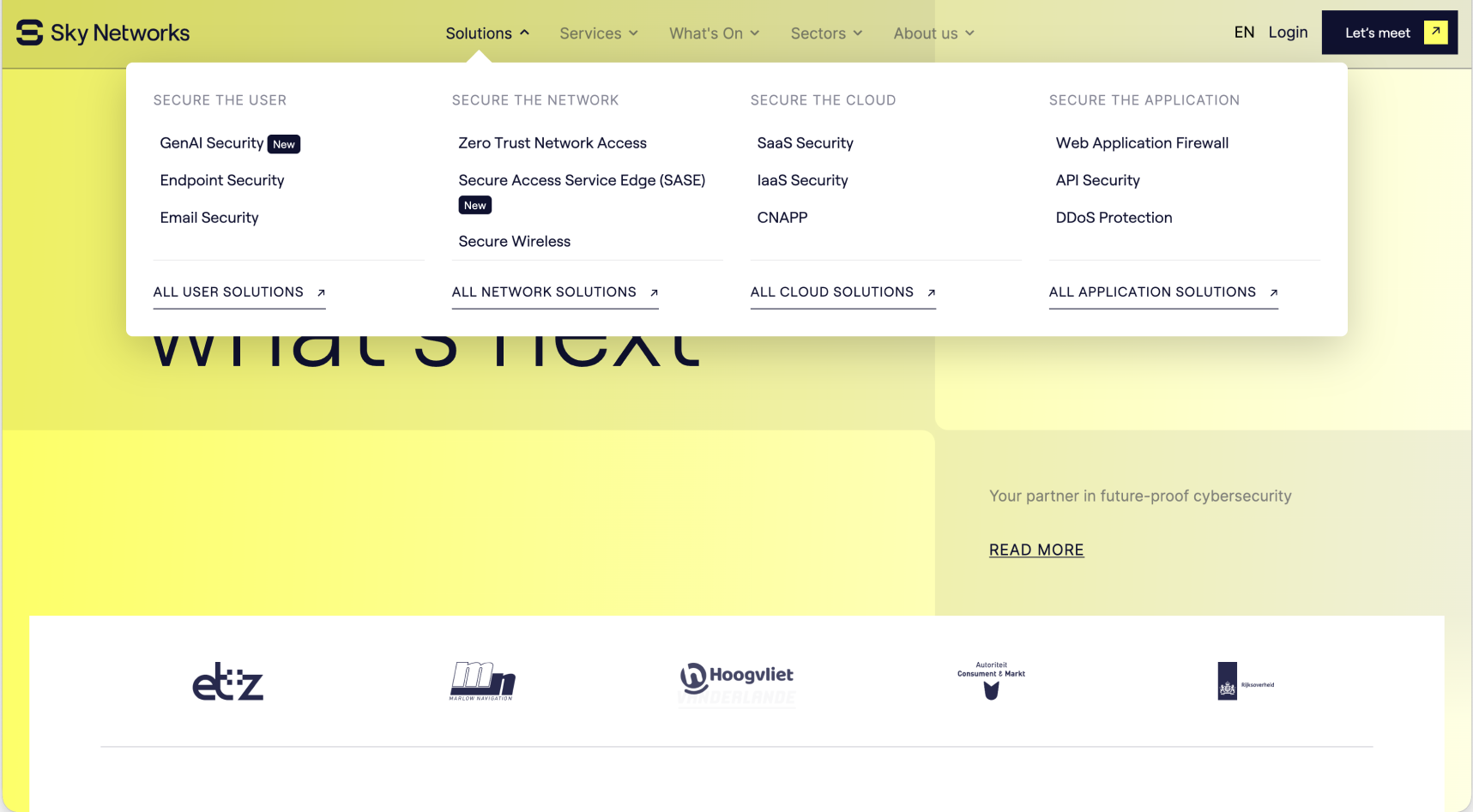This screenshot has height=812, width=1473.
Task: Click the arrow icon beside All Application Solutions
Action: tap(1273, 292)
